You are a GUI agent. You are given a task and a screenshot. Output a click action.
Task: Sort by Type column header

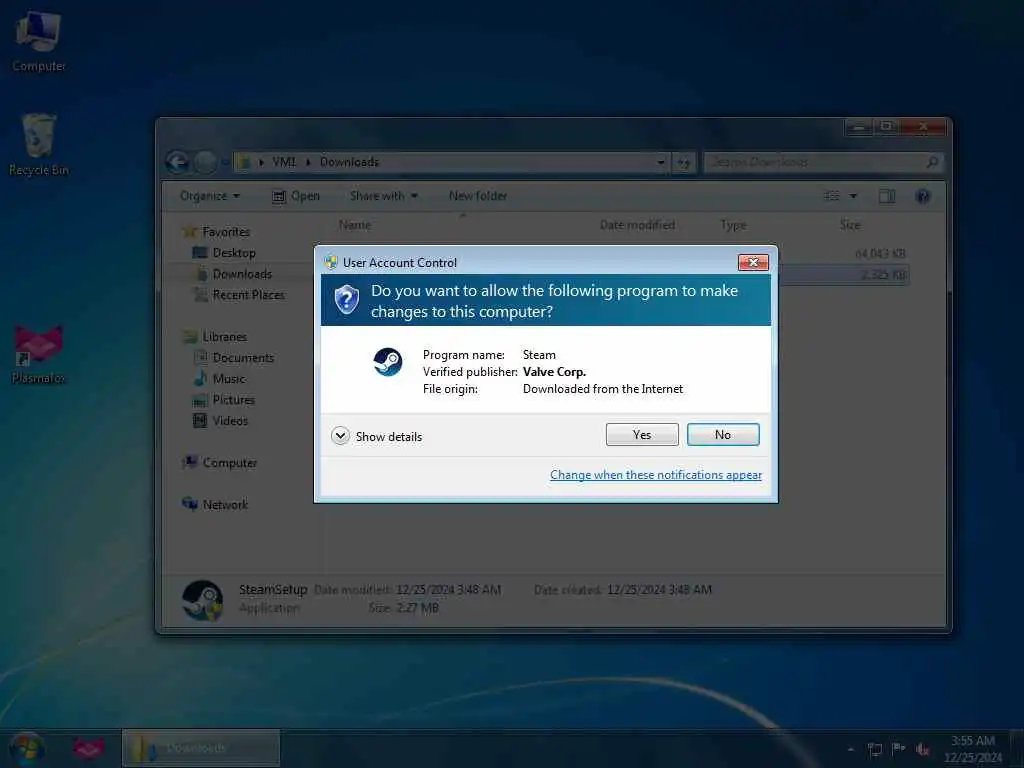tap(733, 225)
